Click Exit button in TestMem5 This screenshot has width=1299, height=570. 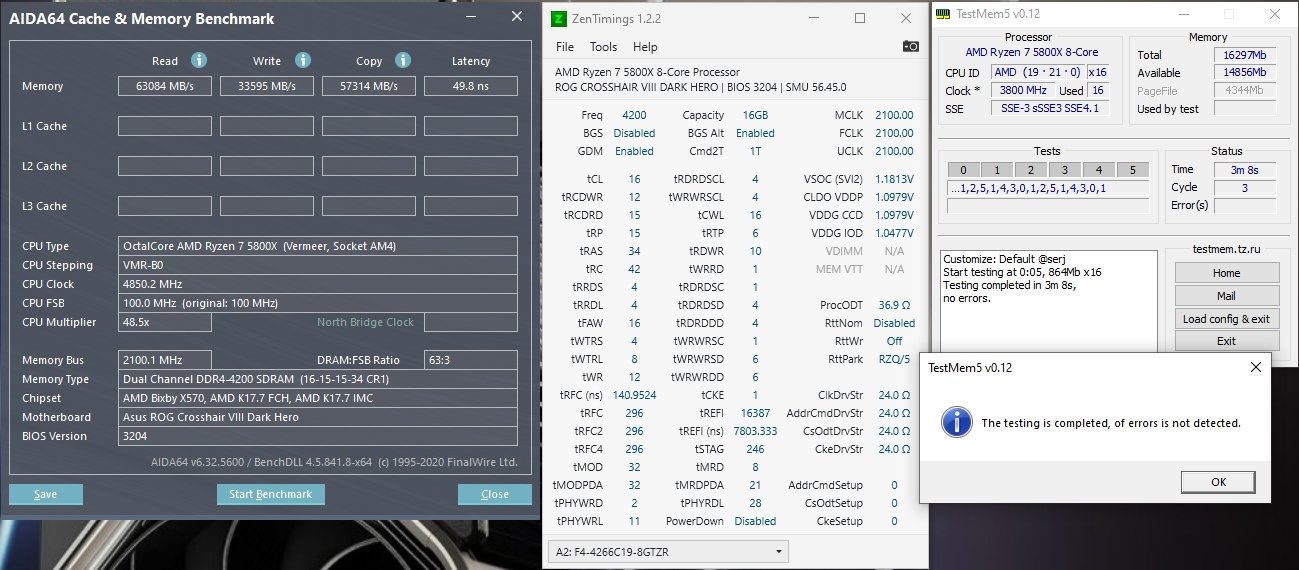[x=1226, y=341]
